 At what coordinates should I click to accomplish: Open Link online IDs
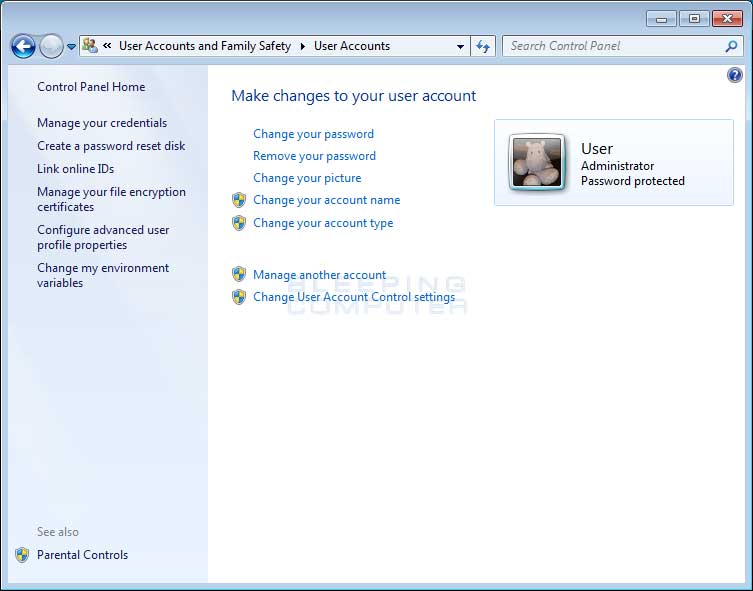click(75, 169)
